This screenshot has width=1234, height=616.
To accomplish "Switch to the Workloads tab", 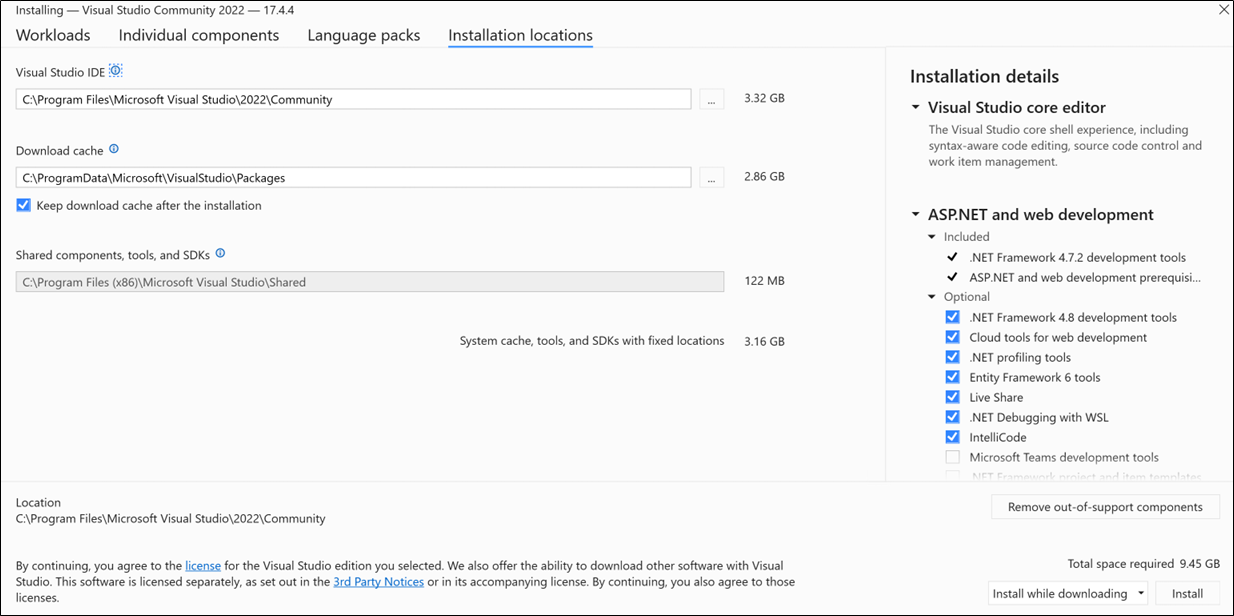I will [x=53, y=35].
